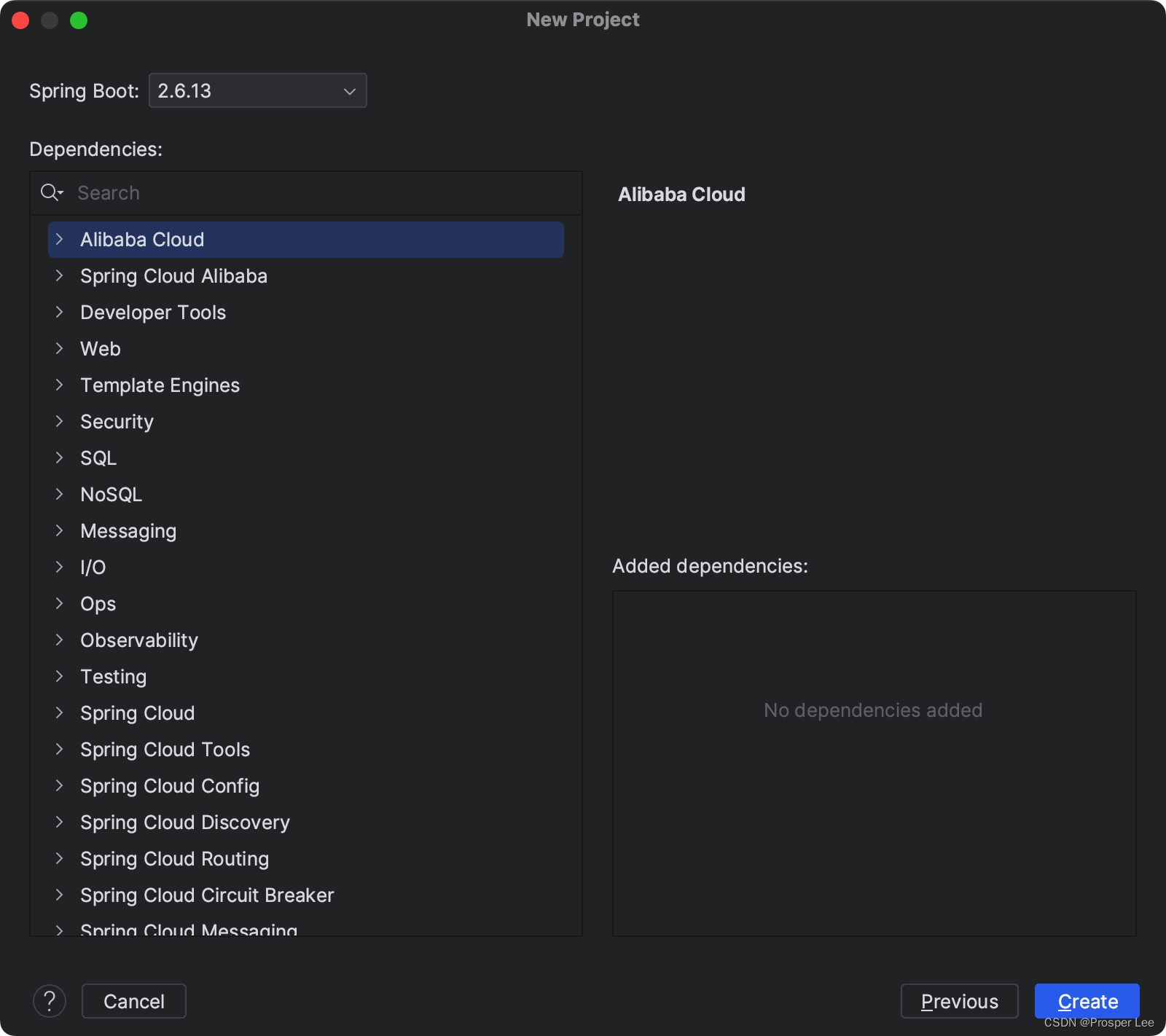Screen dimensions: 1166x1036
Task: Select the Security row
Action: [x=306, y=422]
